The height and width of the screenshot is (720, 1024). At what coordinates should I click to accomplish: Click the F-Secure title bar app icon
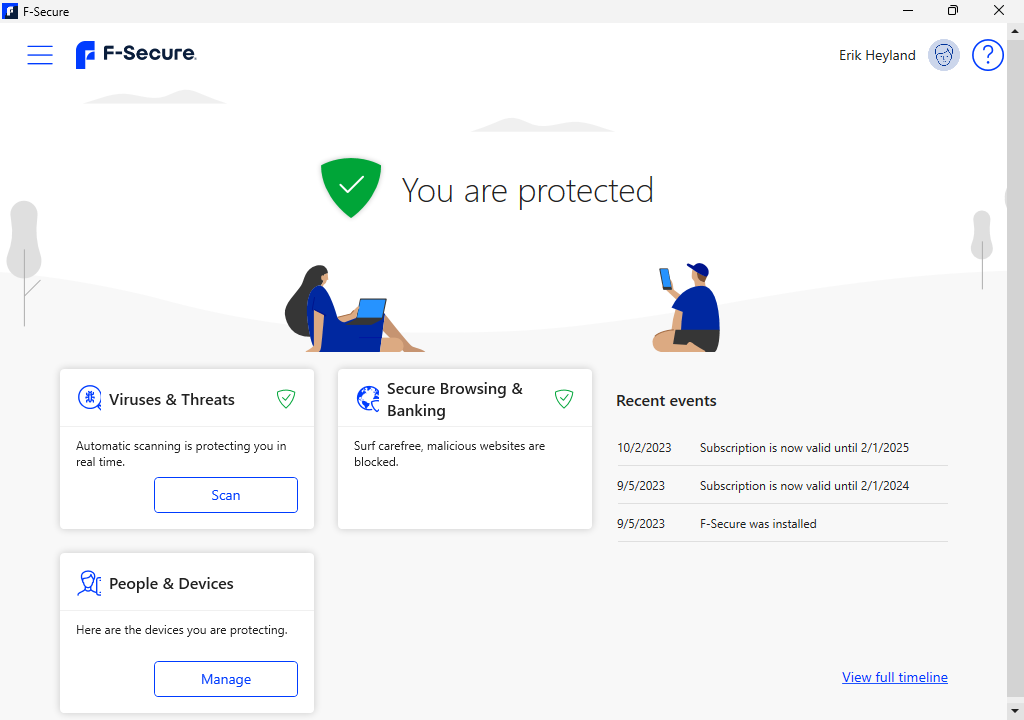pos(10,11)
